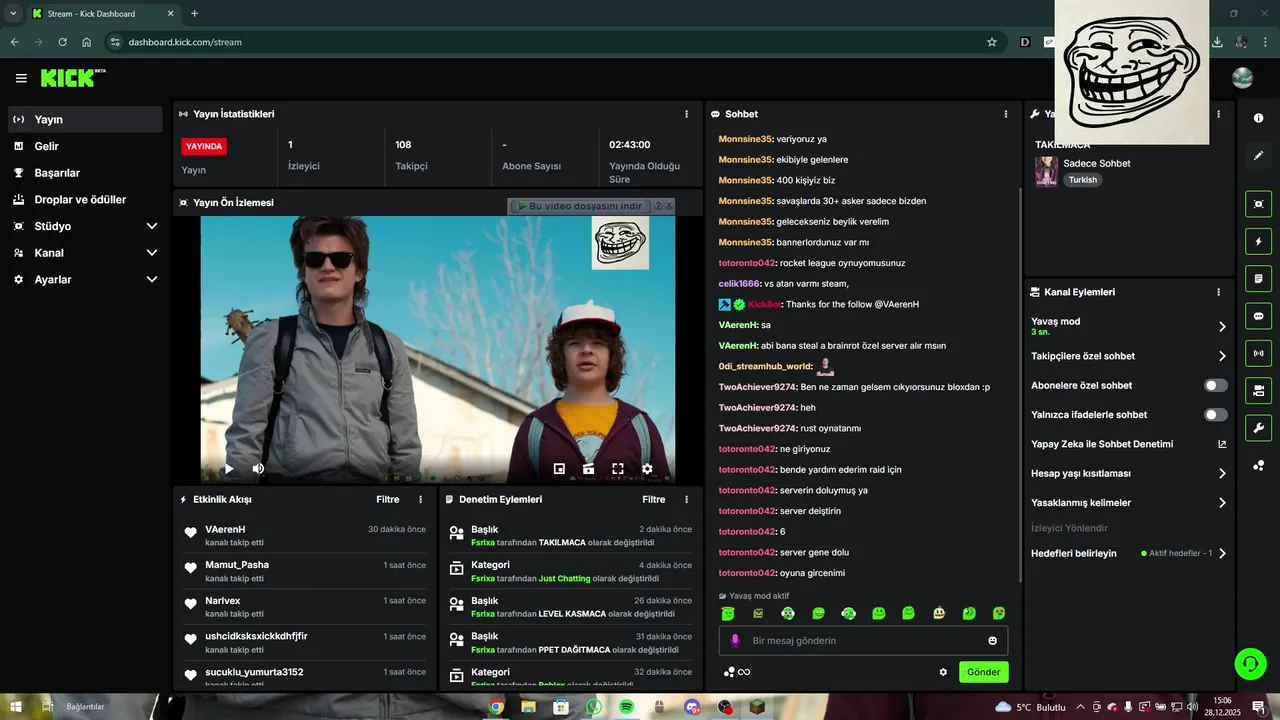Click the picture-in-picture icon on preview
The image size is (1280, 720).
point(559,468)
